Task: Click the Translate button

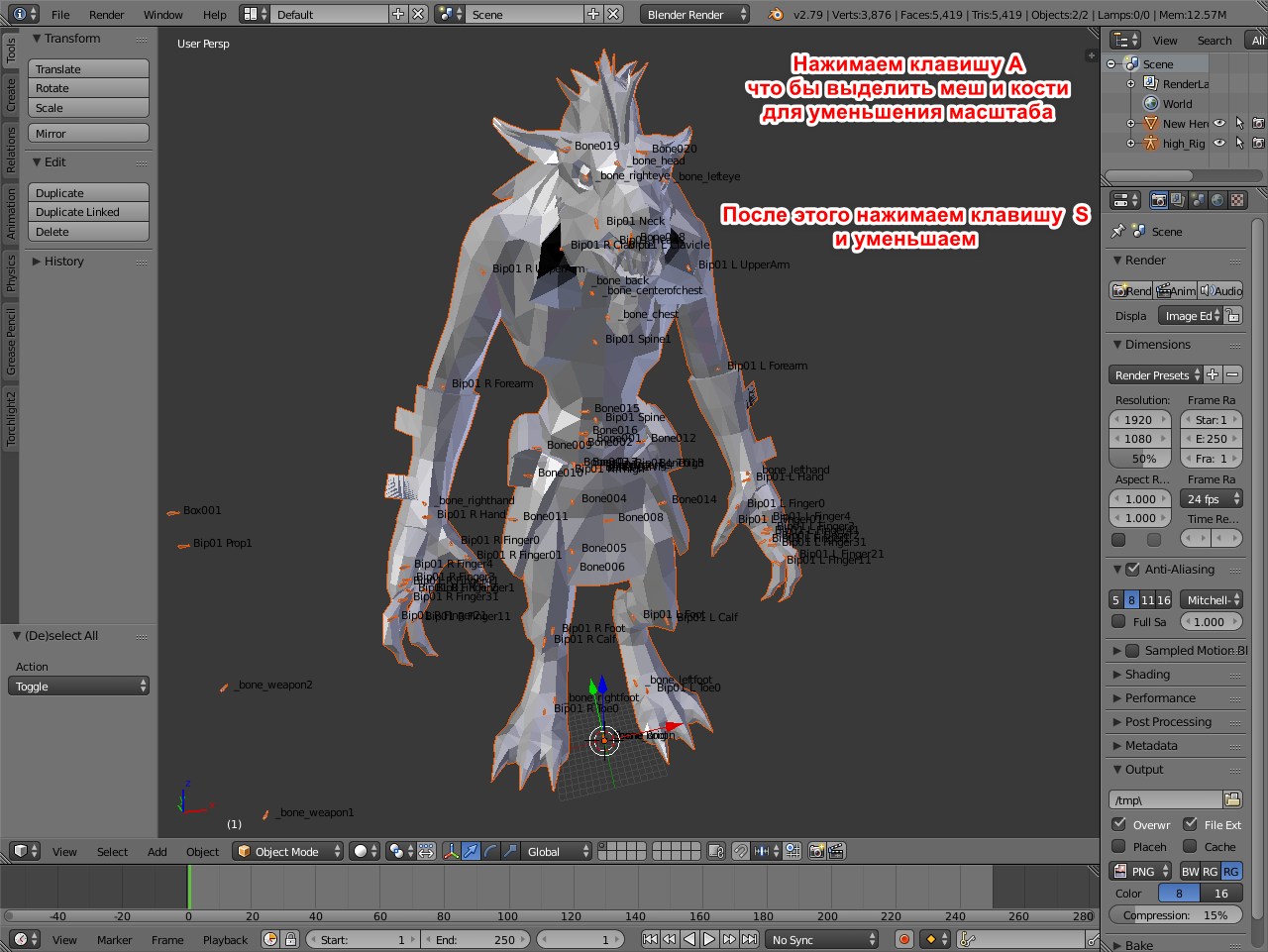Action: (89, 68)
